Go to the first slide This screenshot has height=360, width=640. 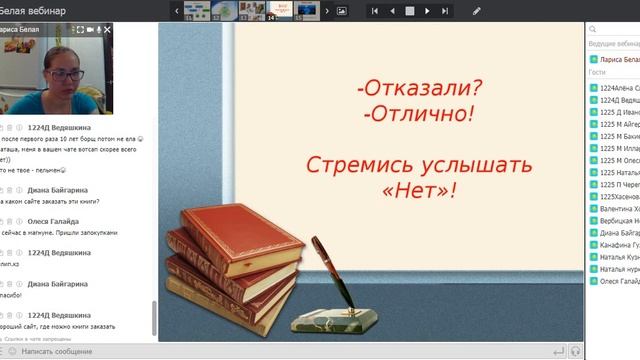coord(375,11)
